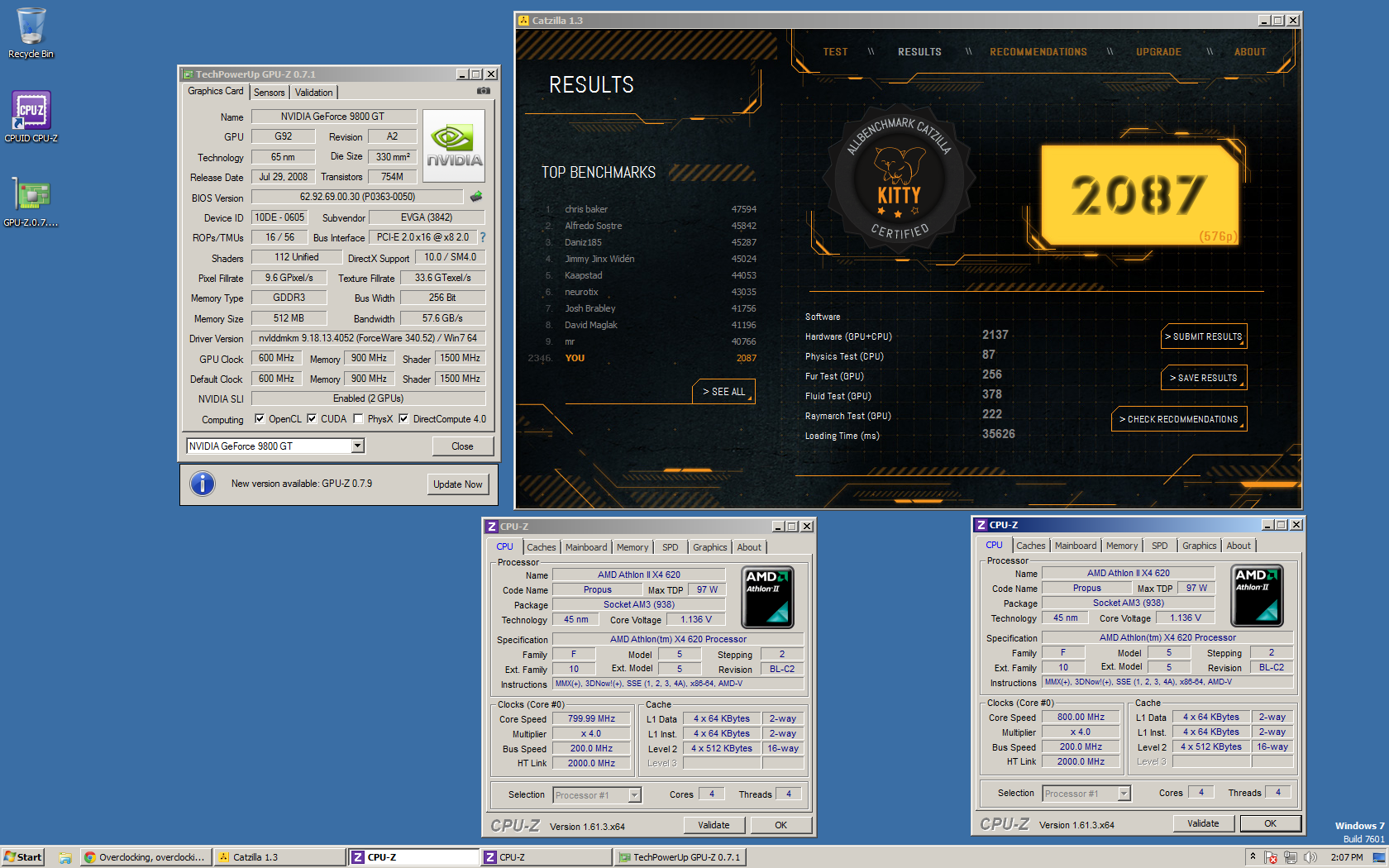Viewport: 1389px width, 868px height.
Task: Click Update Now in GPU-Z notice
Action: click(x=458, y=484)
